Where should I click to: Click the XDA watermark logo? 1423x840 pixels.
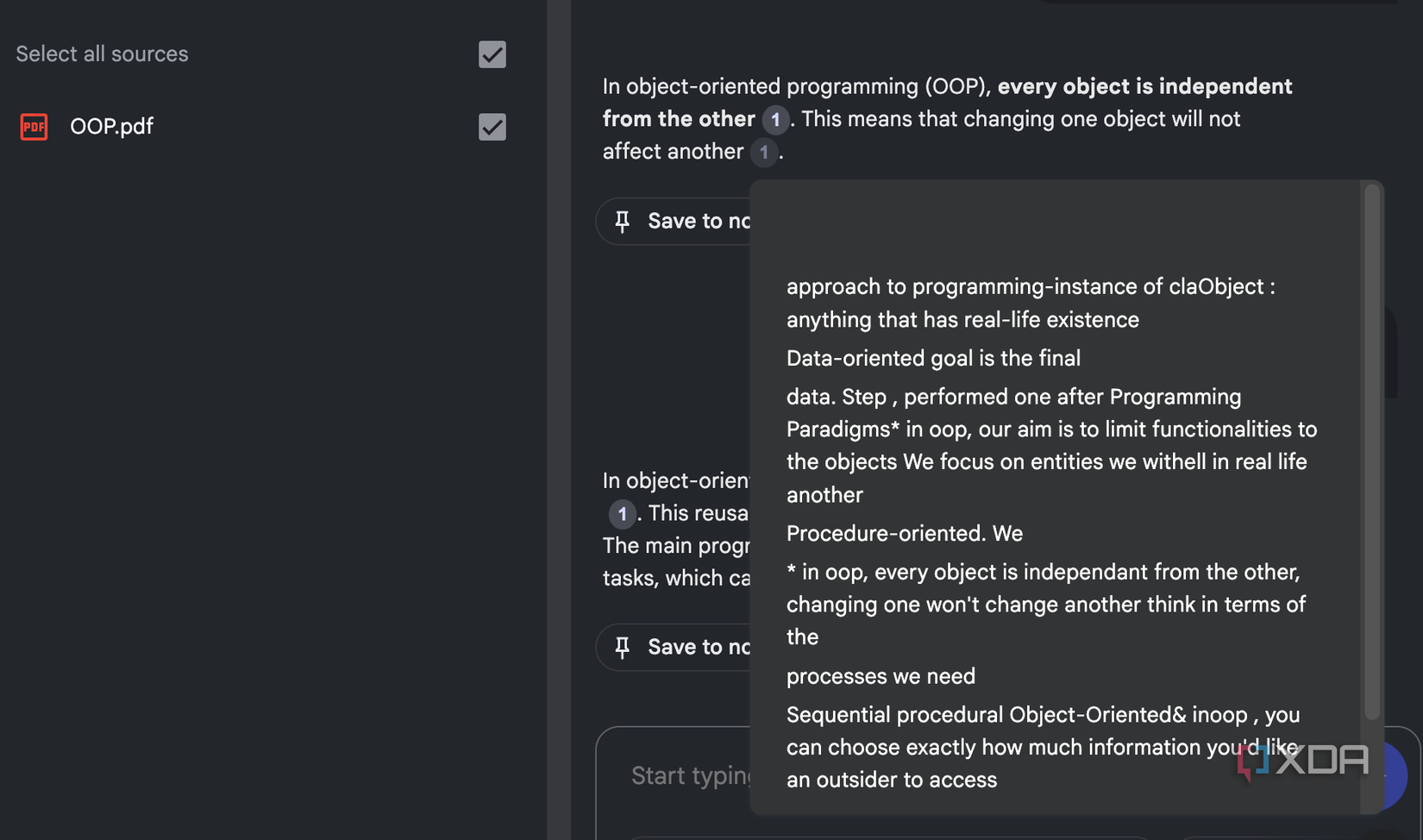(1302, 761)
